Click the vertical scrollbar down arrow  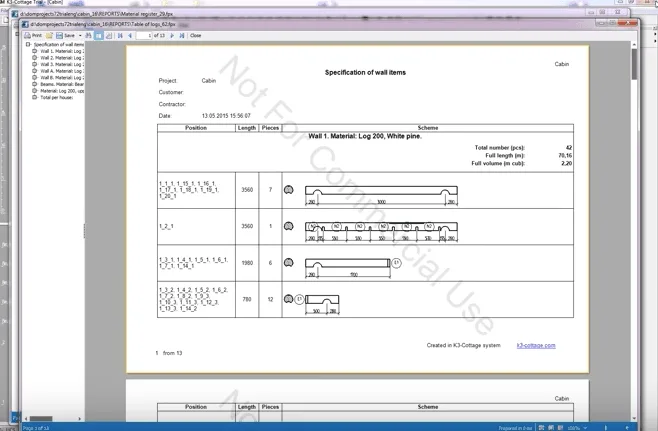coord(634,418)
